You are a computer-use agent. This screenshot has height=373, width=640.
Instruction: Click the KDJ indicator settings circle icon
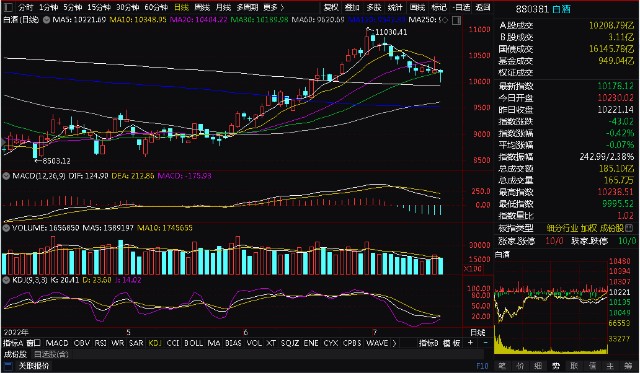tap(6, 280)
